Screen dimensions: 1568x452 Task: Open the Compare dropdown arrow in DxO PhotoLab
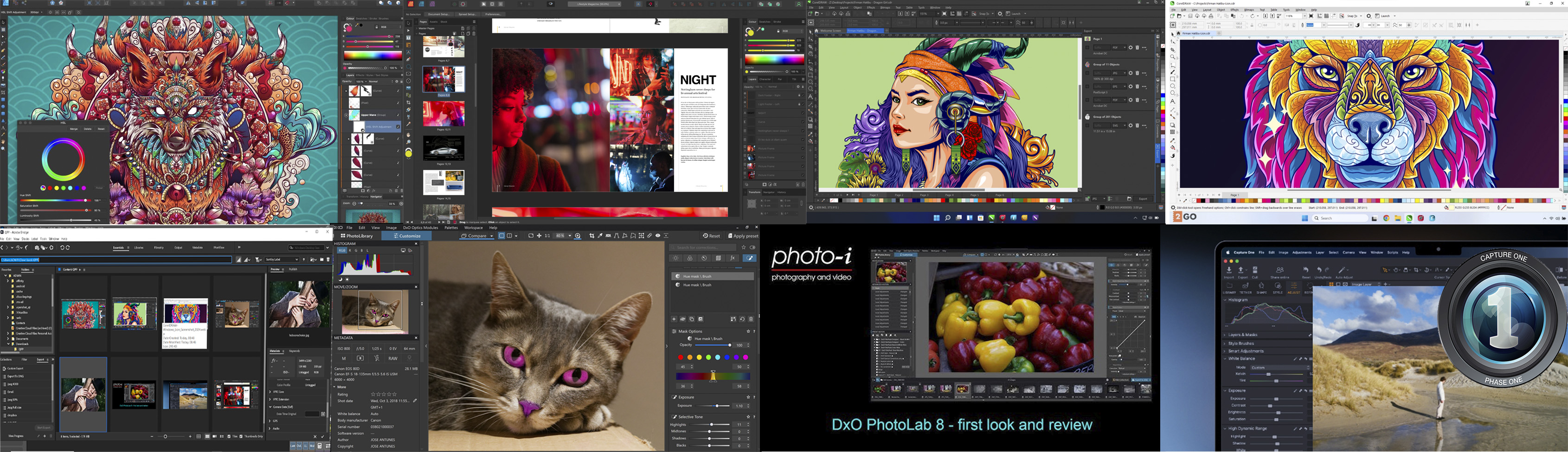[492, 236]
